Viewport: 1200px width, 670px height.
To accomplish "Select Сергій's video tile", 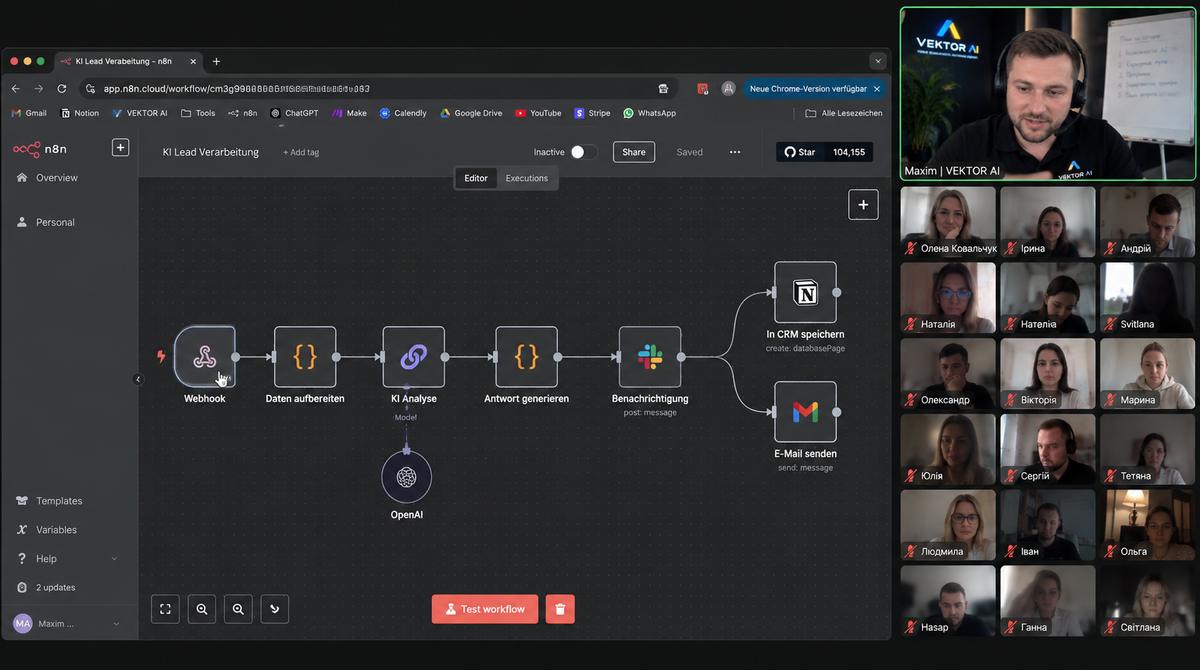I will click(1048, 449).
